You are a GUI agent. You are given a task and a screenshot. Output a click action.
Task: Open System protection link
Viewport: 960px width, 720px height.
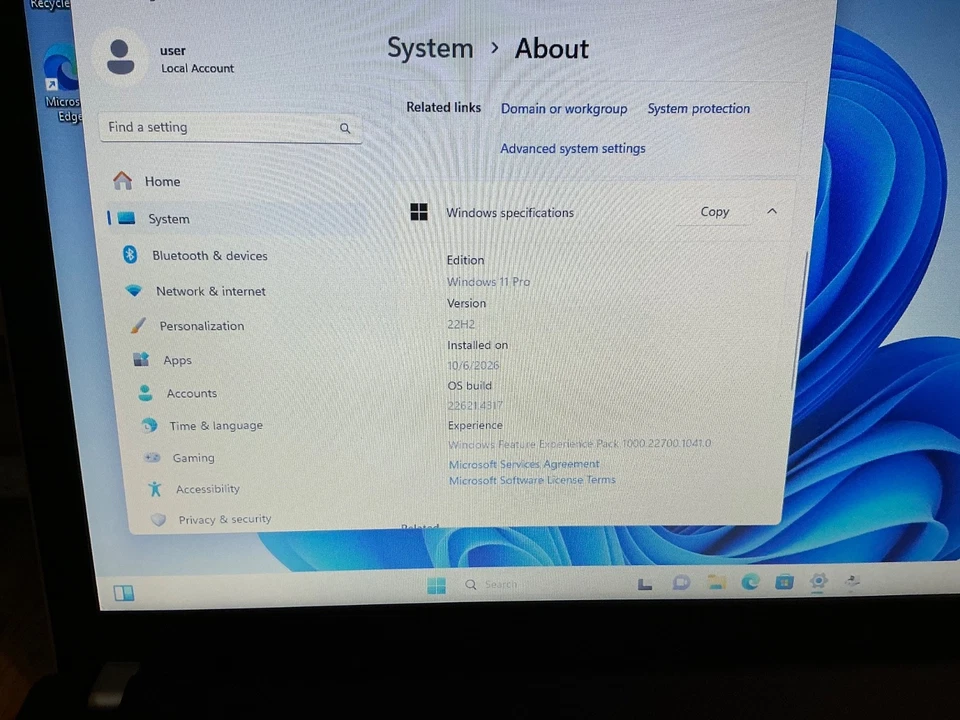coord(699,108)
